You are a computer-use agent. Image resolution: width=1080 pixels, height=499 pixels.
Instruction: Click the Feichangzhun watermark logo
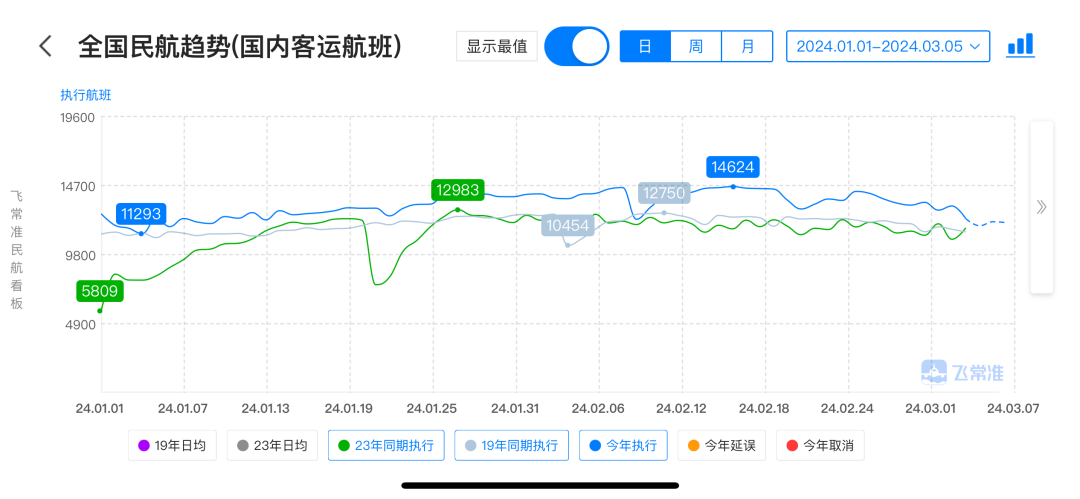(962, 373)
